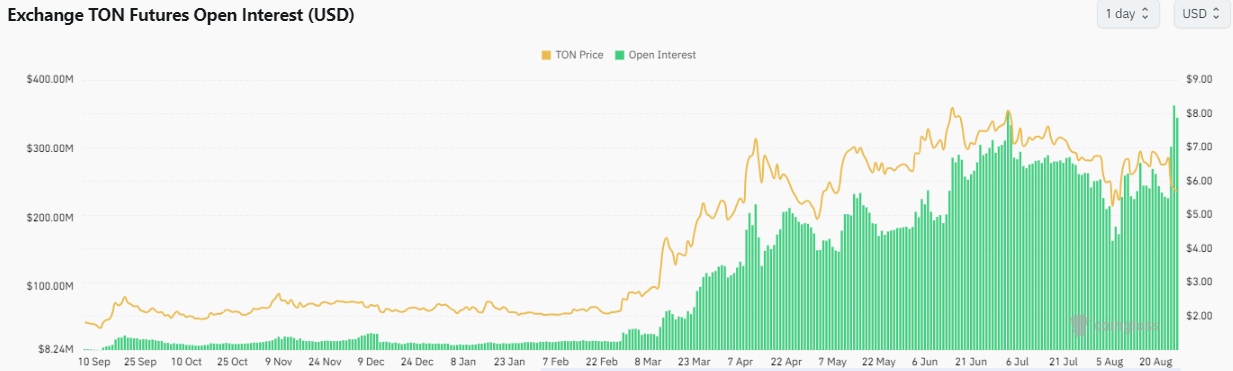Click the $6.00 right axis label
The width and height of the screenshot is (1233, 371).
pos(1198,181)
